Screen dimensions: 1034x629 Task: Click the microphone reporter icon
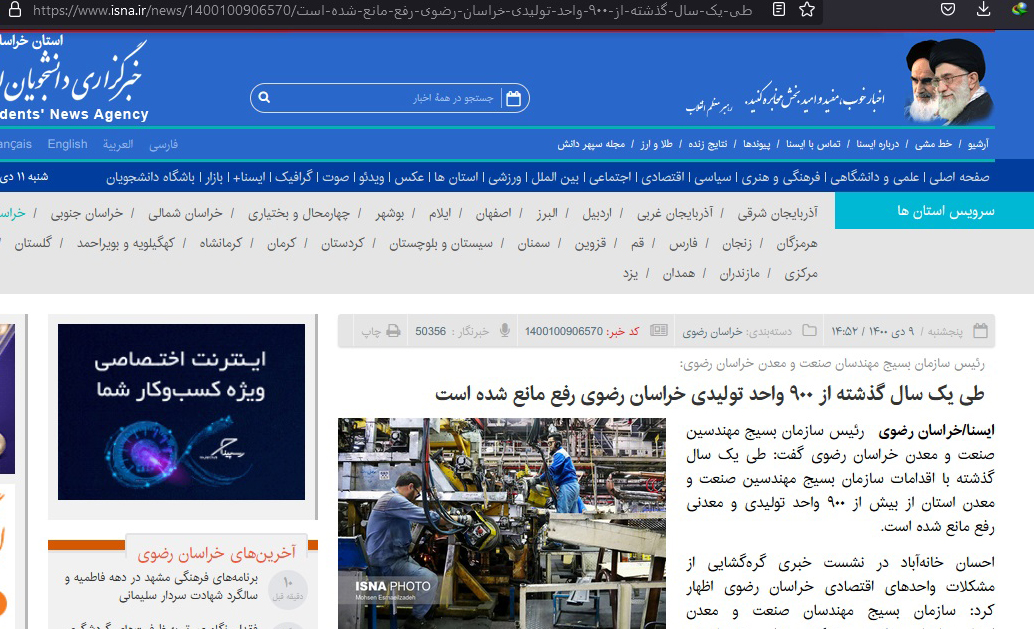[505, 331]
